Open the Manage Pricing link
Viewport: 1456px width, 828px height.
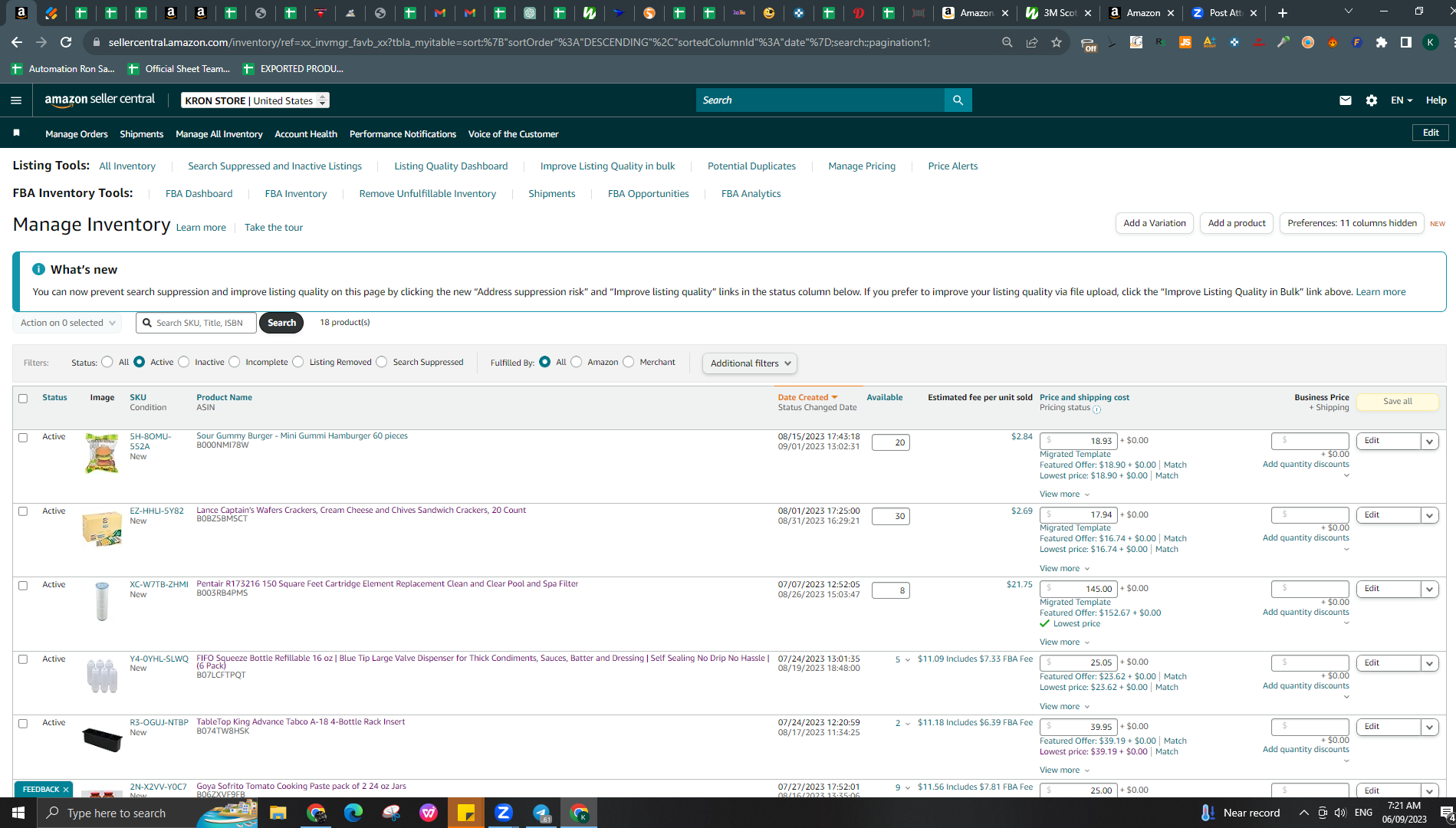(862, 166)
